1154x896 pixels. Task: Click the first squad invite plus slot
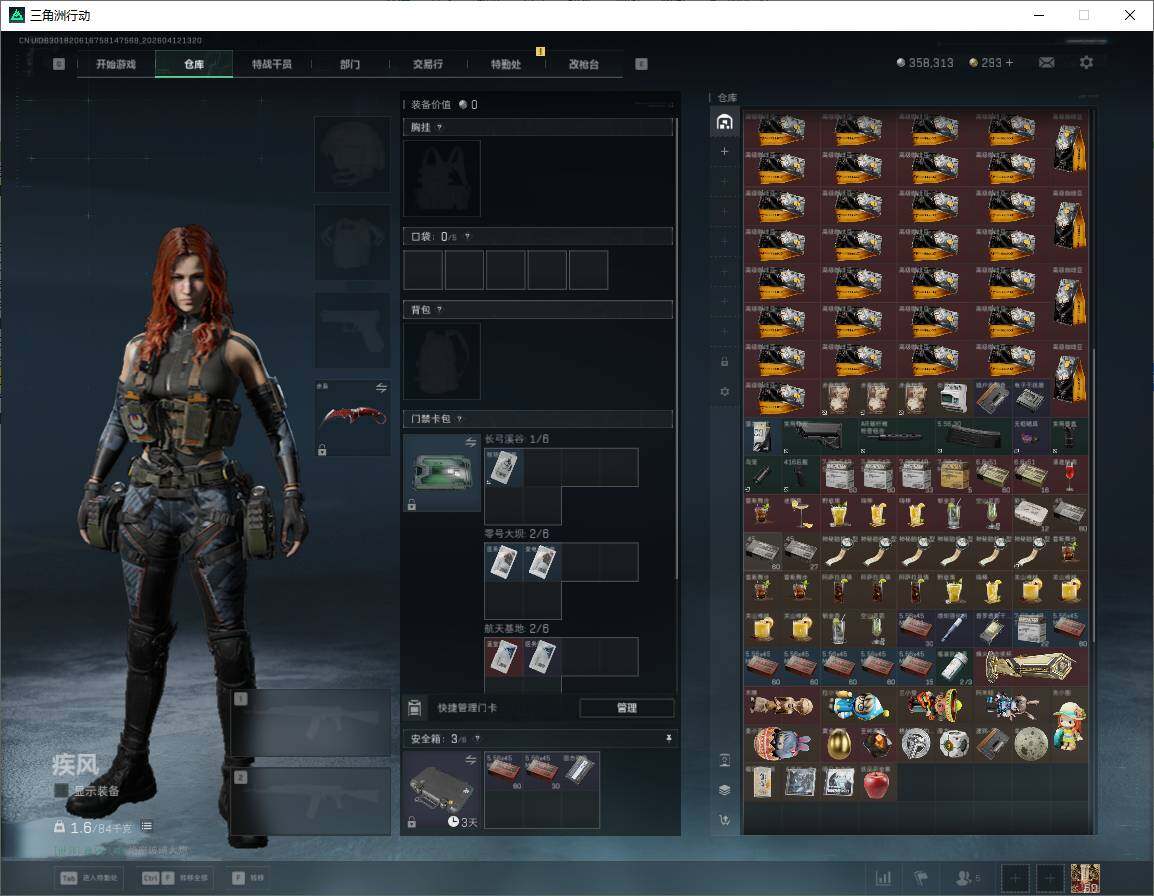tap(1015, 878)
